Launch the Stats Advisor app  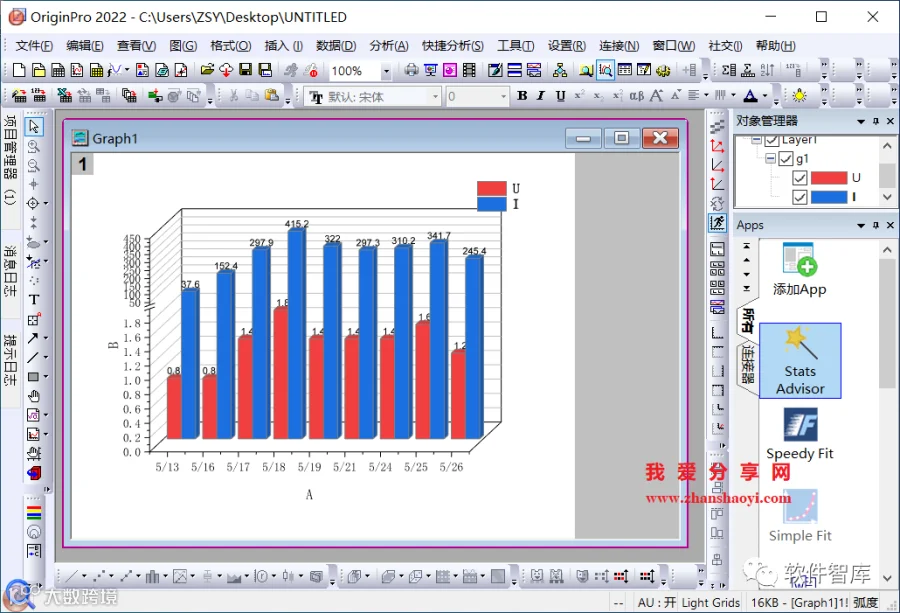coord(800,360)
